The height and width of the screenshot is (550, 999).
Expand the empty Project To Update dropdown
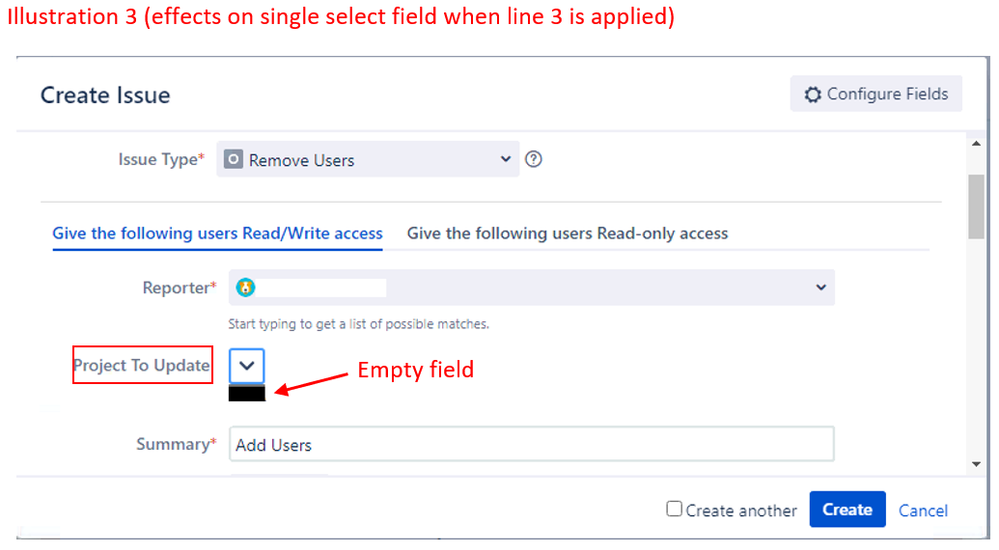pyautogui.click(x=247, y=366)
